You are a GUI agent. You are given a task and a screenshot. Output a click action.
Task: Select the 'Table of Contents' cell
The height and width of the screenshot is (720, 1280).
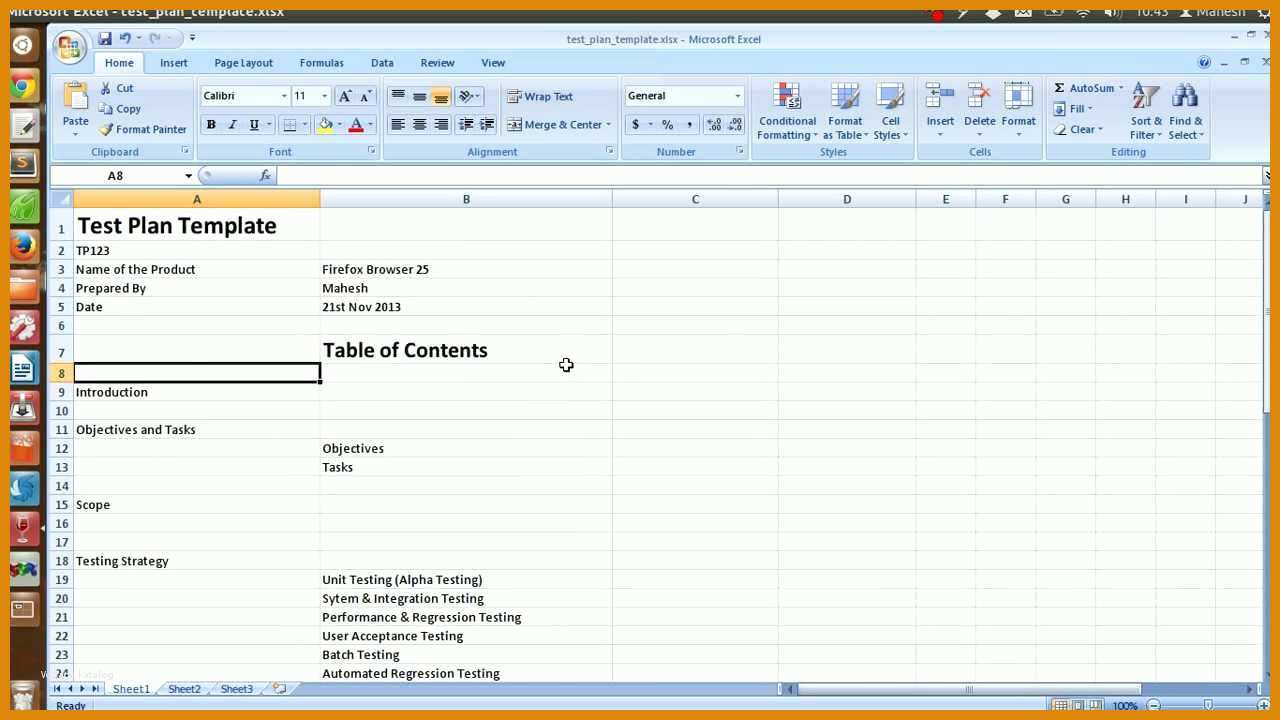point(466,350)
